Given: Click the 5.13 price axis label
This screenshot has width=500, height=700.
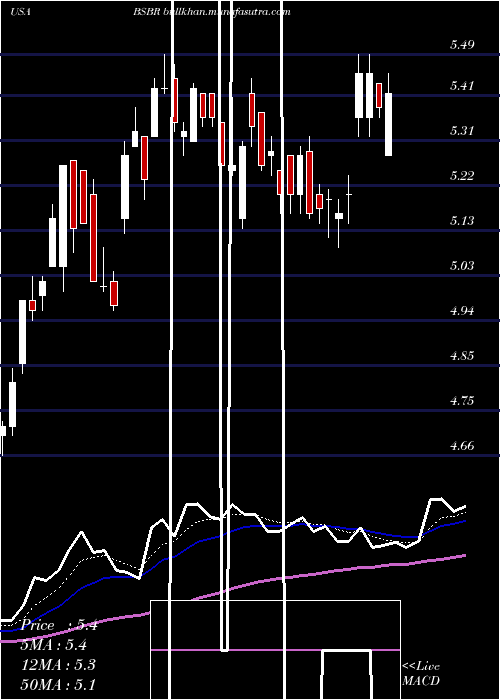Looking at the screenshot, I should click(462, 221).
